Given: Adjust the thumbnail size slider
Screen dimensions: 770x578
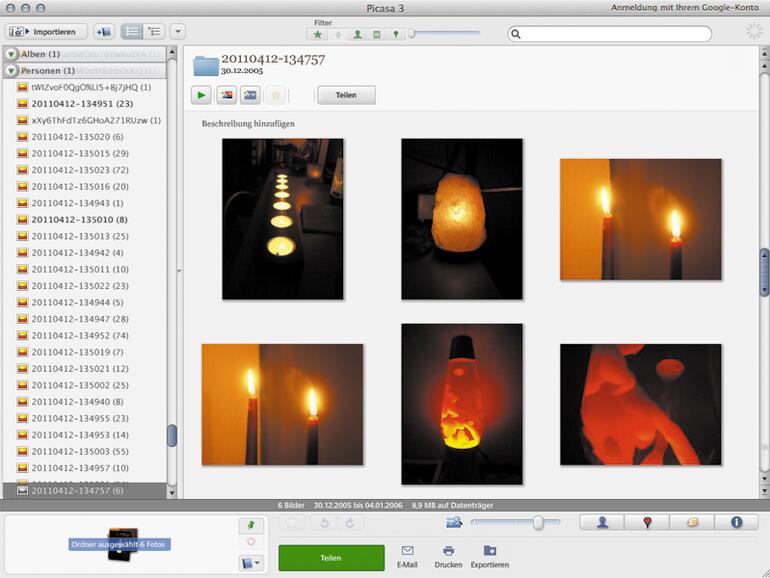Looking at the screenshot, I should (538, 523).
